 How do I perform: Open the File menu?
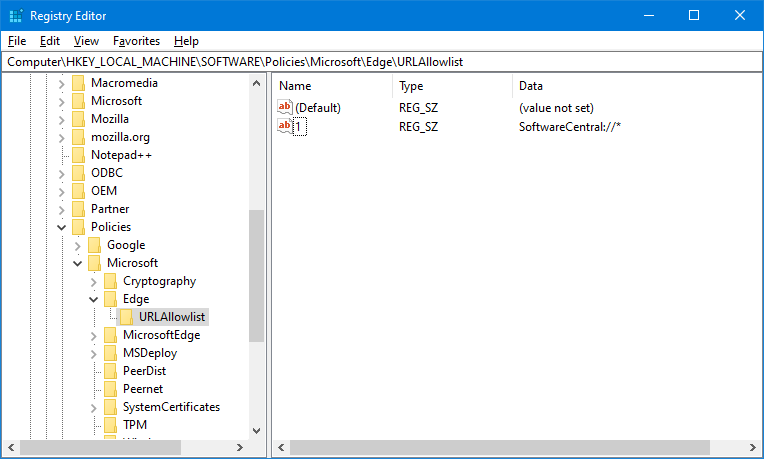(17, 41)
